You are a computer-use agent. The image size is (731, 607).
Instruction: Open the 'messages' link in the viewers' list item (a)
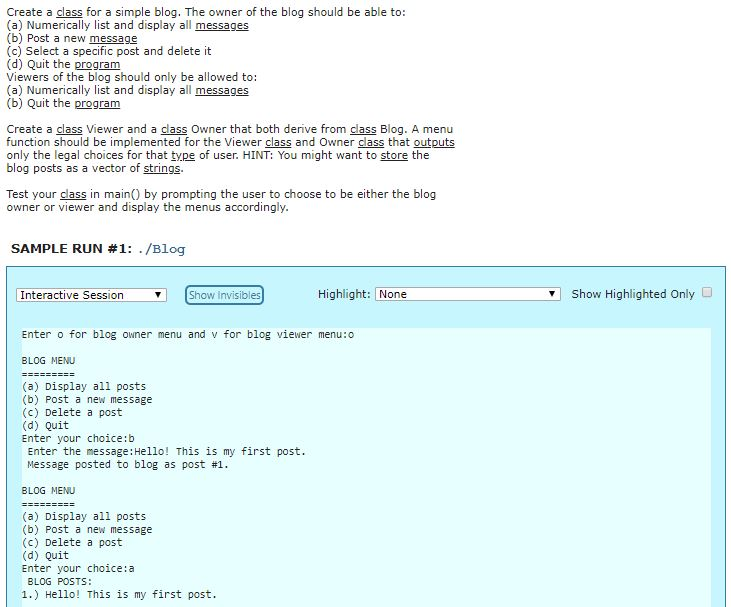click(x=221, y=90)
